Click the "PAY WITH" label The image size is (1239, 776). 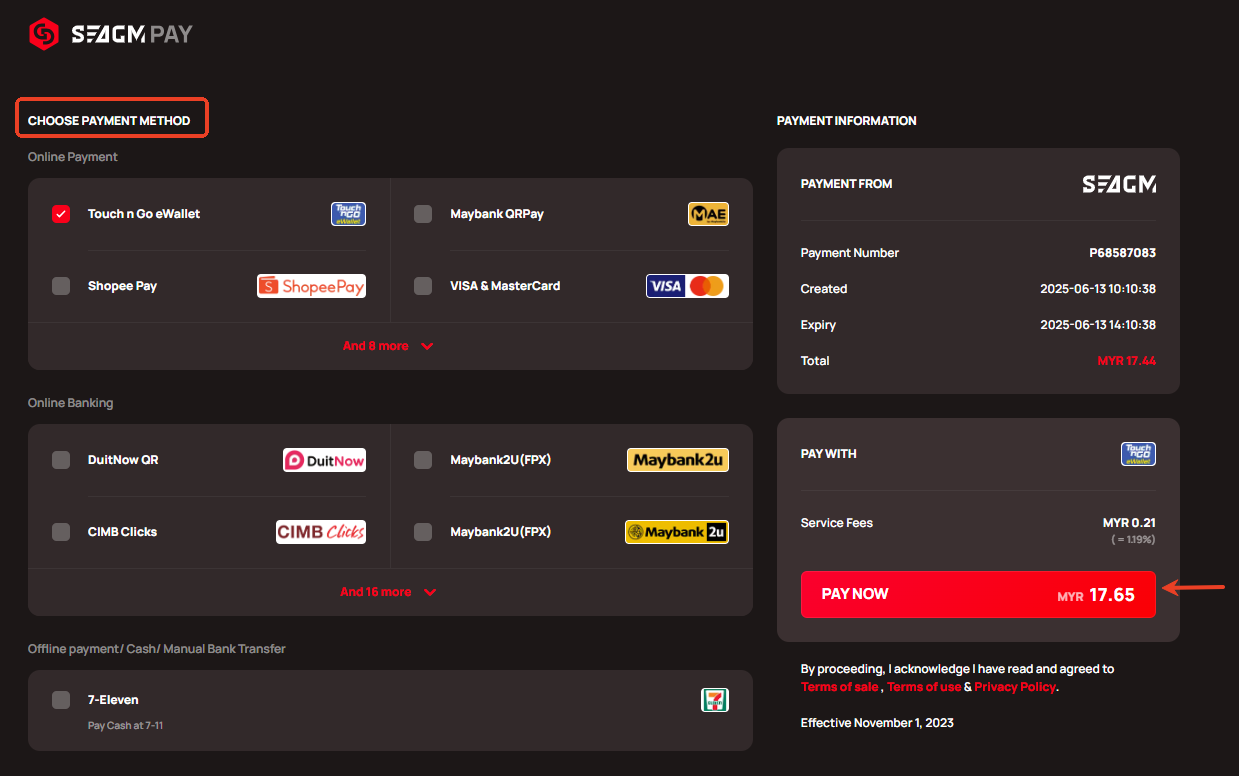(829, 454)
